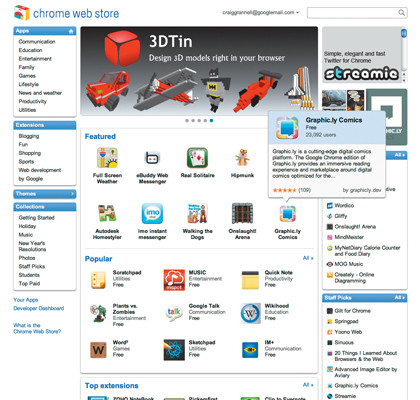Image resolution: width=420 pixels, height=400 pixels.
Task: Click the search magnifier icon
Action: [401, 13]
